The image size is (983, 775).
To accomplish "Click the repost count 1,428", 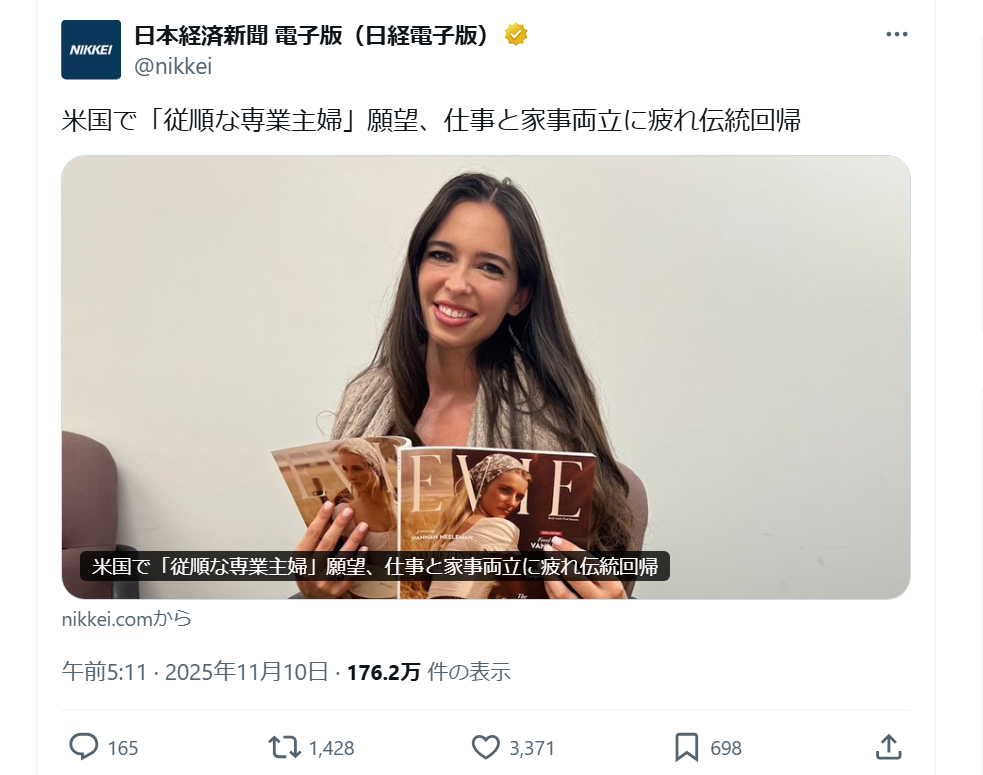I will tap(332, 748).
